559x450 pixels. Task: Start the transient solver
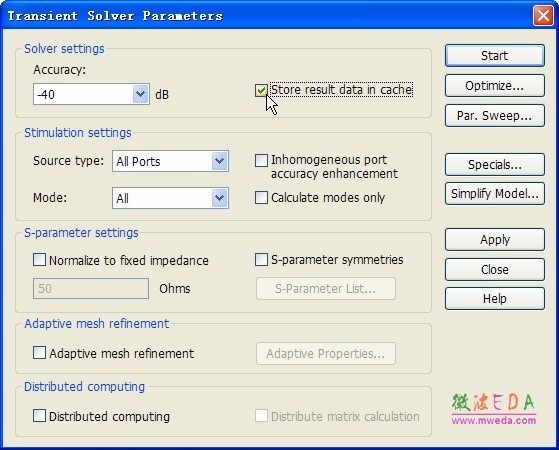494,56
